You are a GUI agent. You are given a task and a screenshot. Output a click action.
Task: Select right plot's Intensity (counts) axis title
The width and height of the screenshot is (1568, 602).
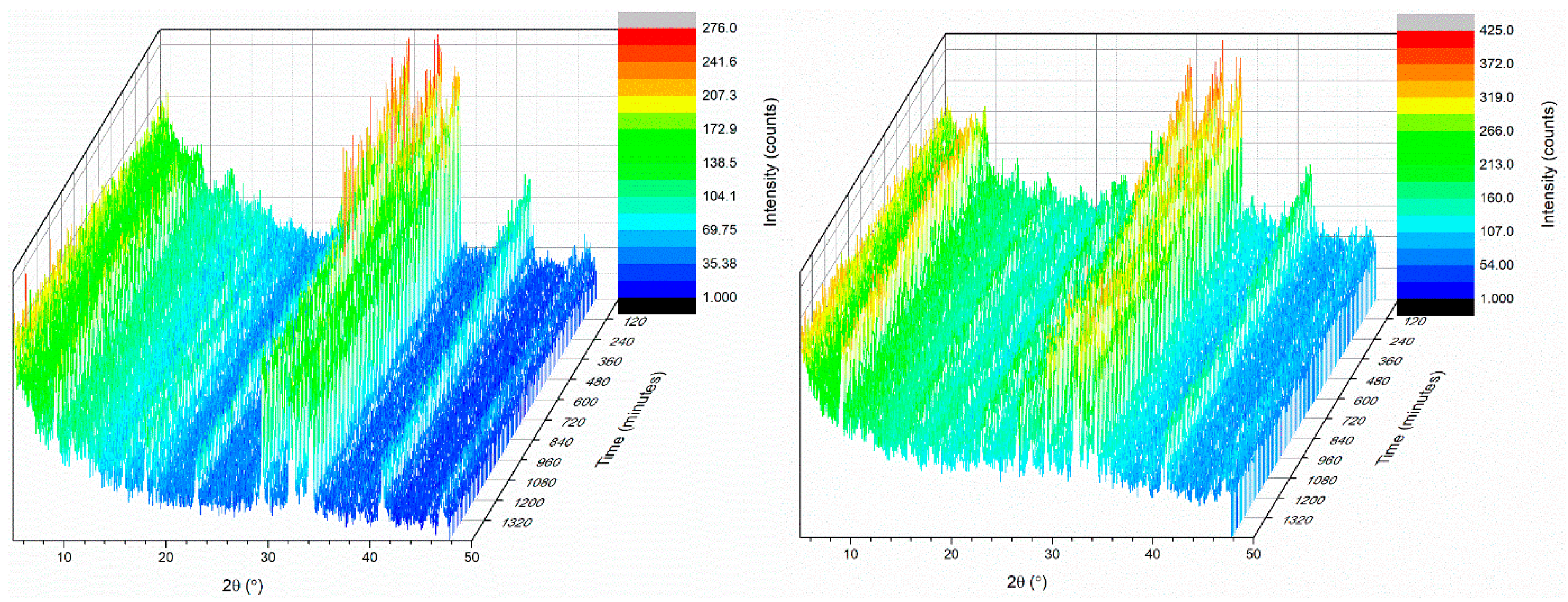coord(1548,165)
